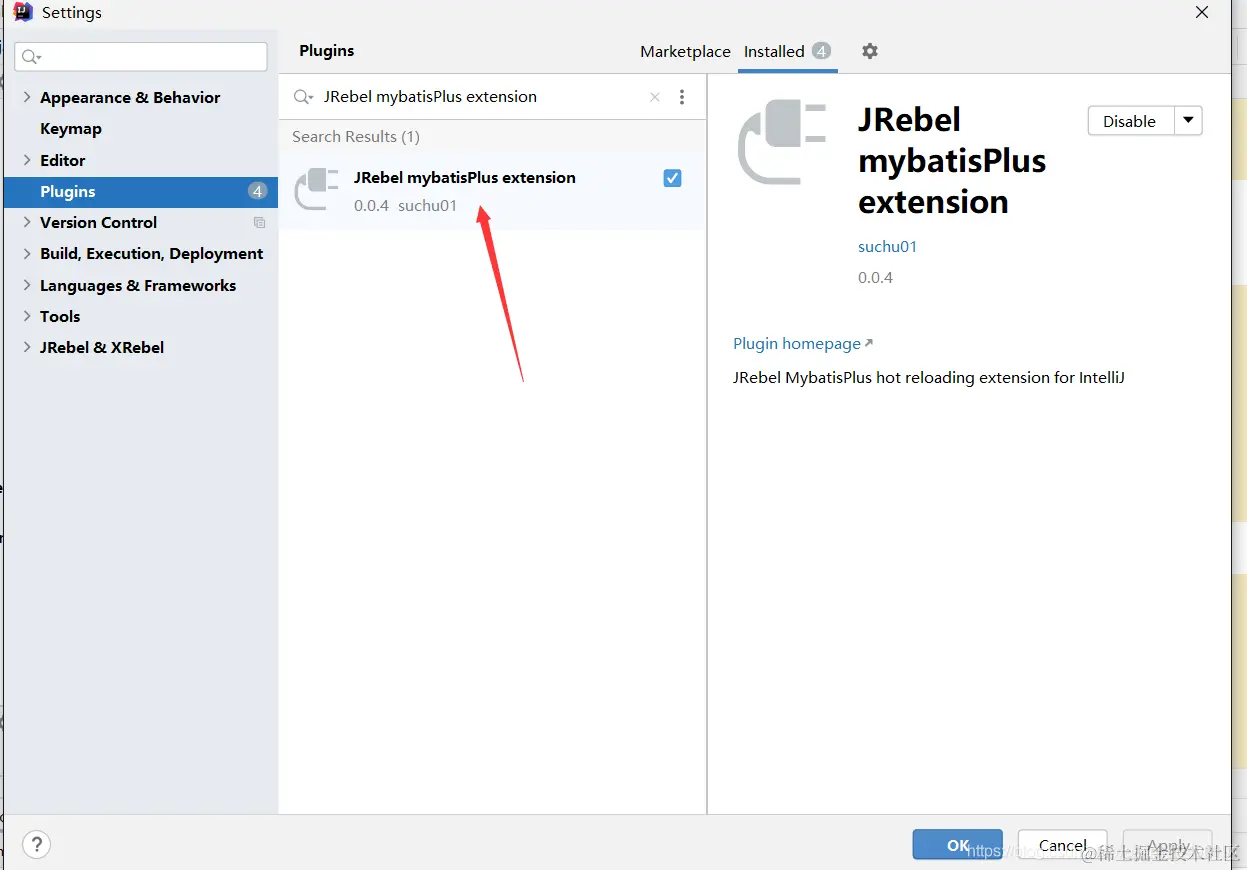Open the suchu01 vendor link in details
1247x870 pixels.
click(887, 246)
